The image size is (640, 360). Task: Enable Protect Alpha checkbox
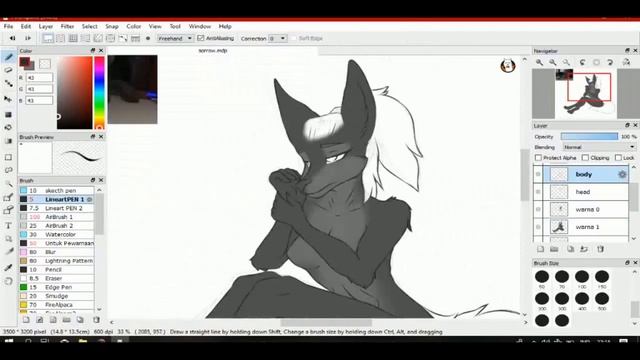point(556,158)
